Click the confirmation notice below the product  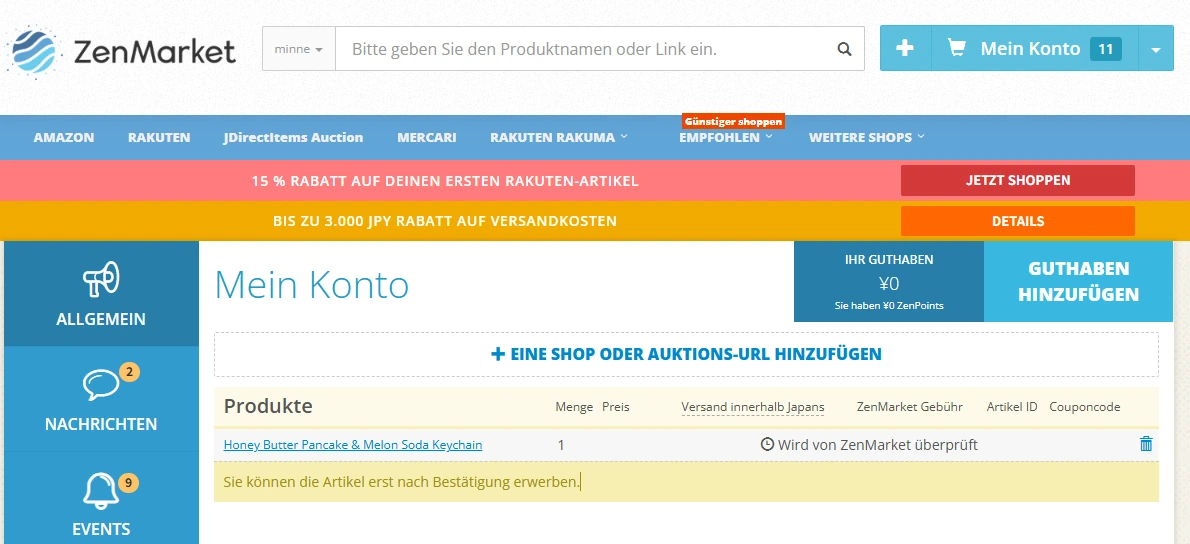[686, 482]
